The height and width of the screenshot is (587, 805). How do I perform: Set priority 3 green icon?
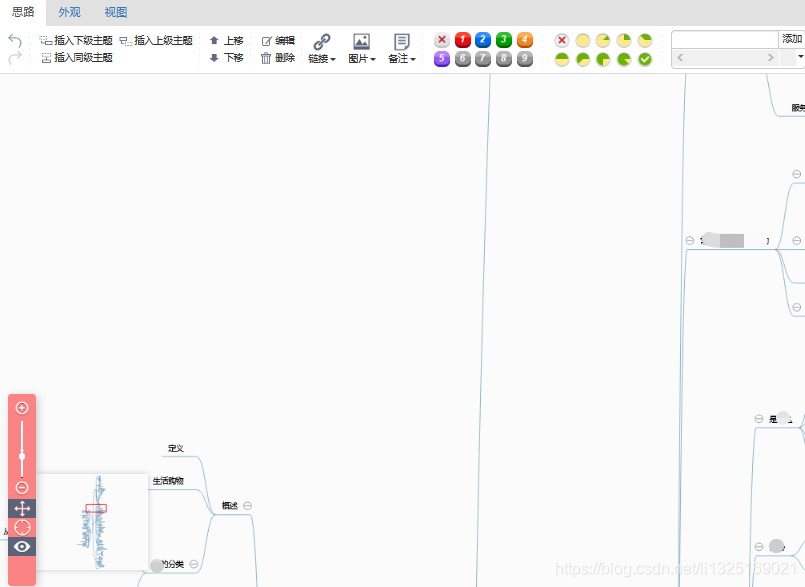504,40
